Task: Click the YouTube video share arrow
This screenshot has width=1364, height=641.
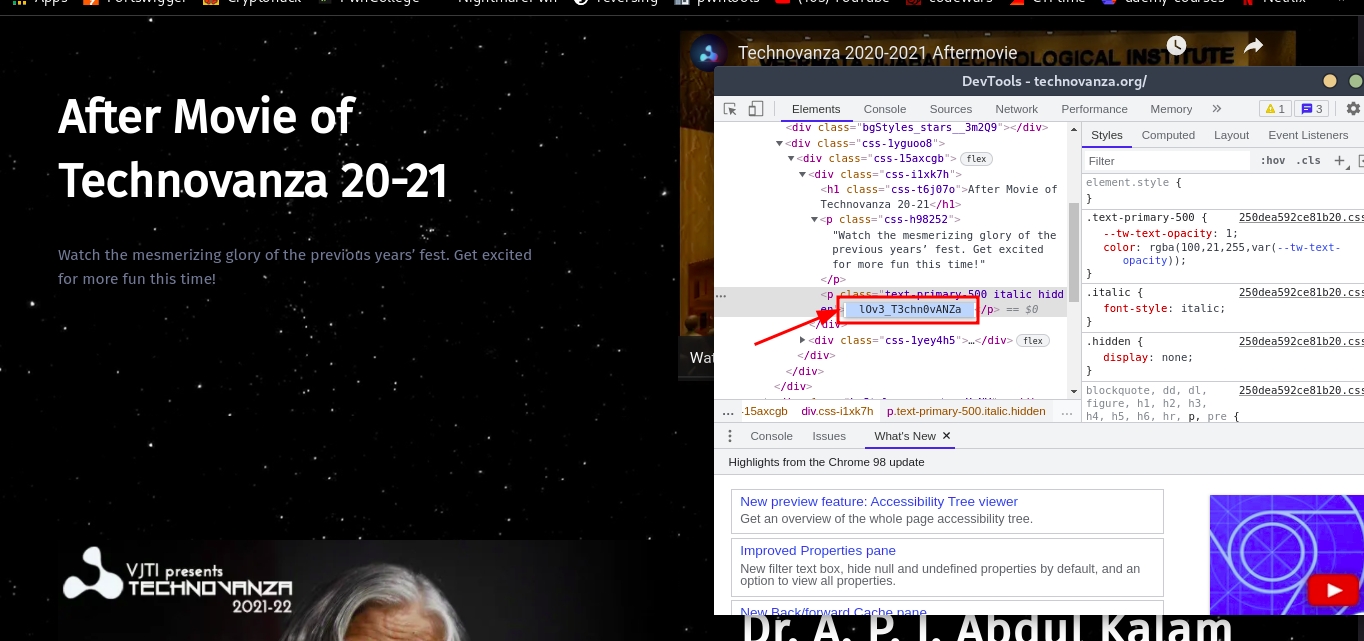Action: coord(1253,46)
